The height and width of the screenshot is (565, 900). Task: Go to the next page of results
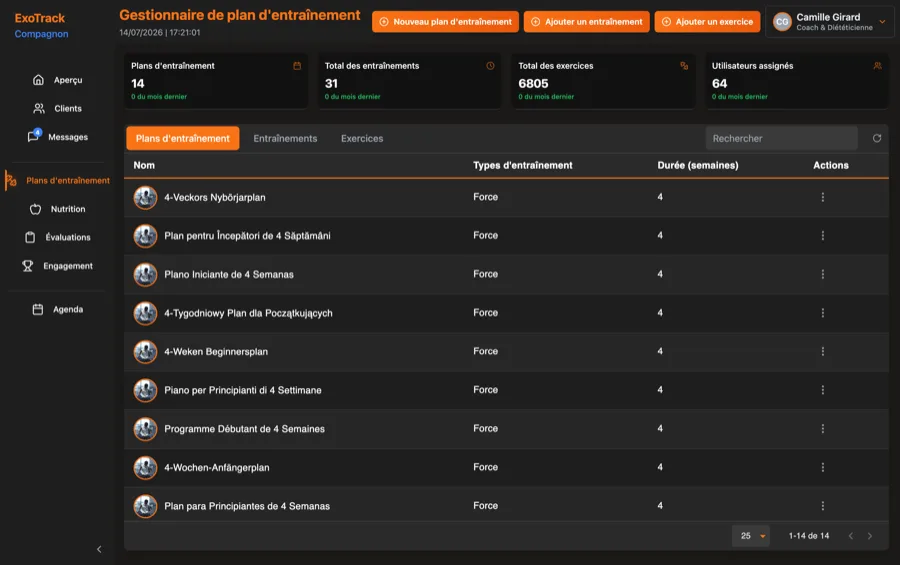(x=870, y=536)
